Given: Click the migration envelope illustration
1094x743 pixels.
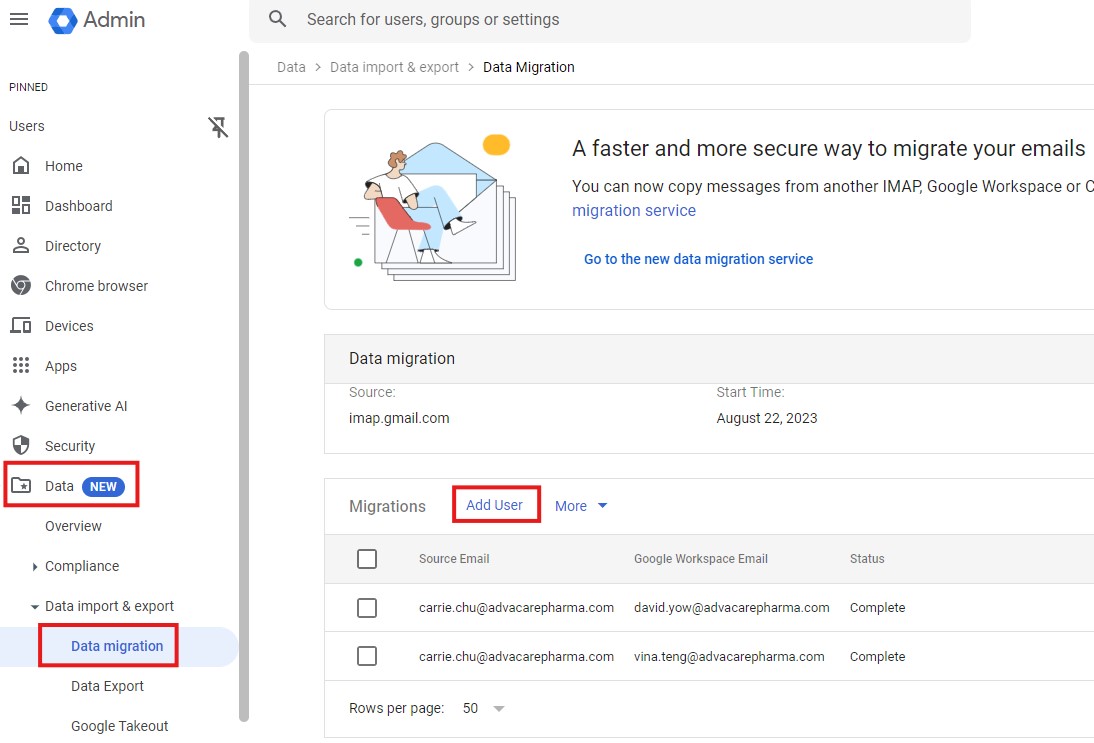Looking at the screenshot, I should 433,208.
